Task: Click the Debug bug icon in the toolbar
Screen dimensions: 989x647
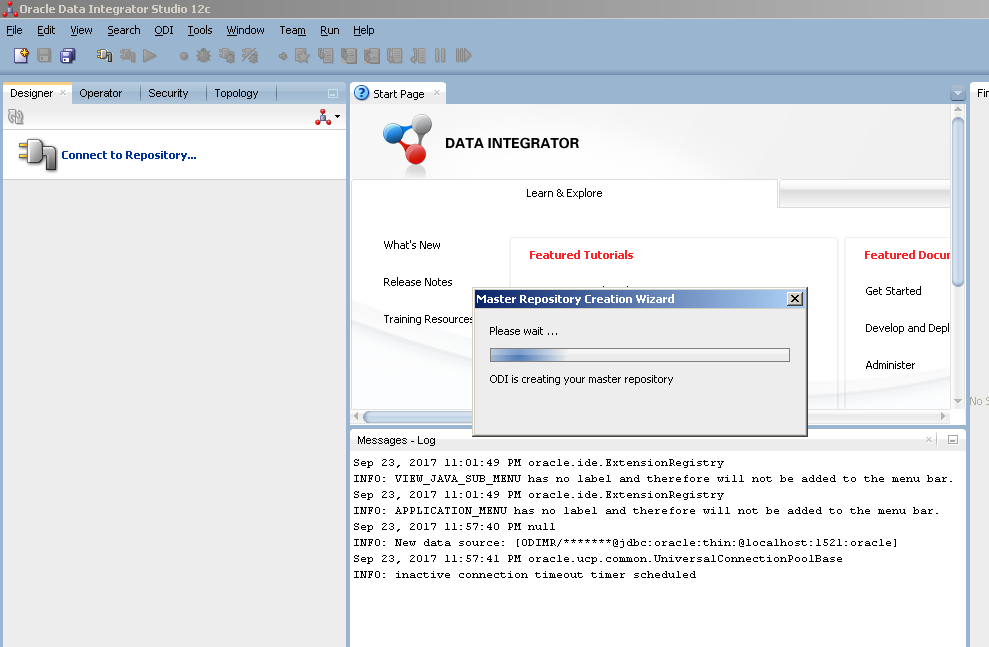Action: [202, 55]
